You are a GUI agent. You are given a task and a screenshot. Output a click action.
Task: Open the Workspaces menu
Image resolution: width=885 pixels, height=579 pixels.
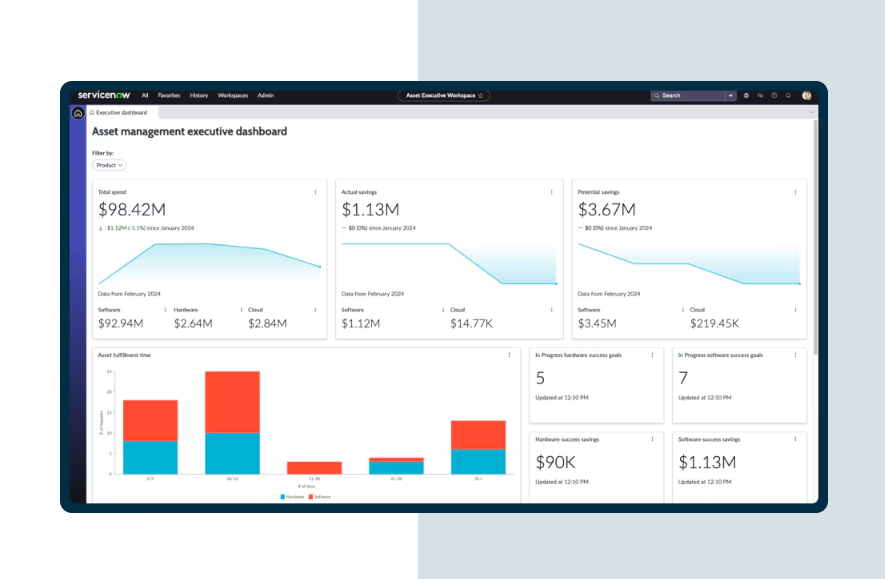232,96
